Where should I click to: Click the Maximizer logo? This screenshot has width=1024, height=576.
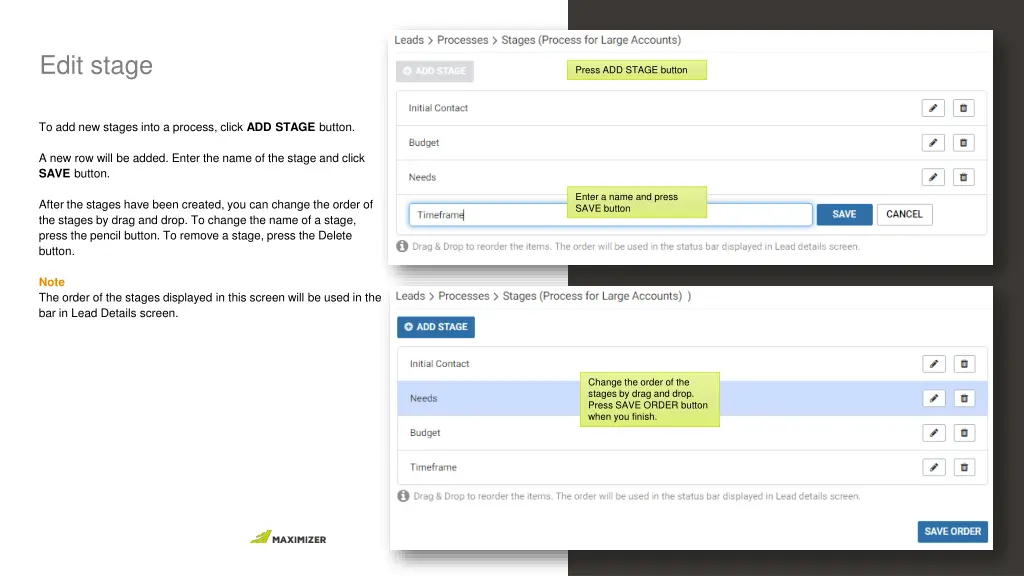[288, 537]
